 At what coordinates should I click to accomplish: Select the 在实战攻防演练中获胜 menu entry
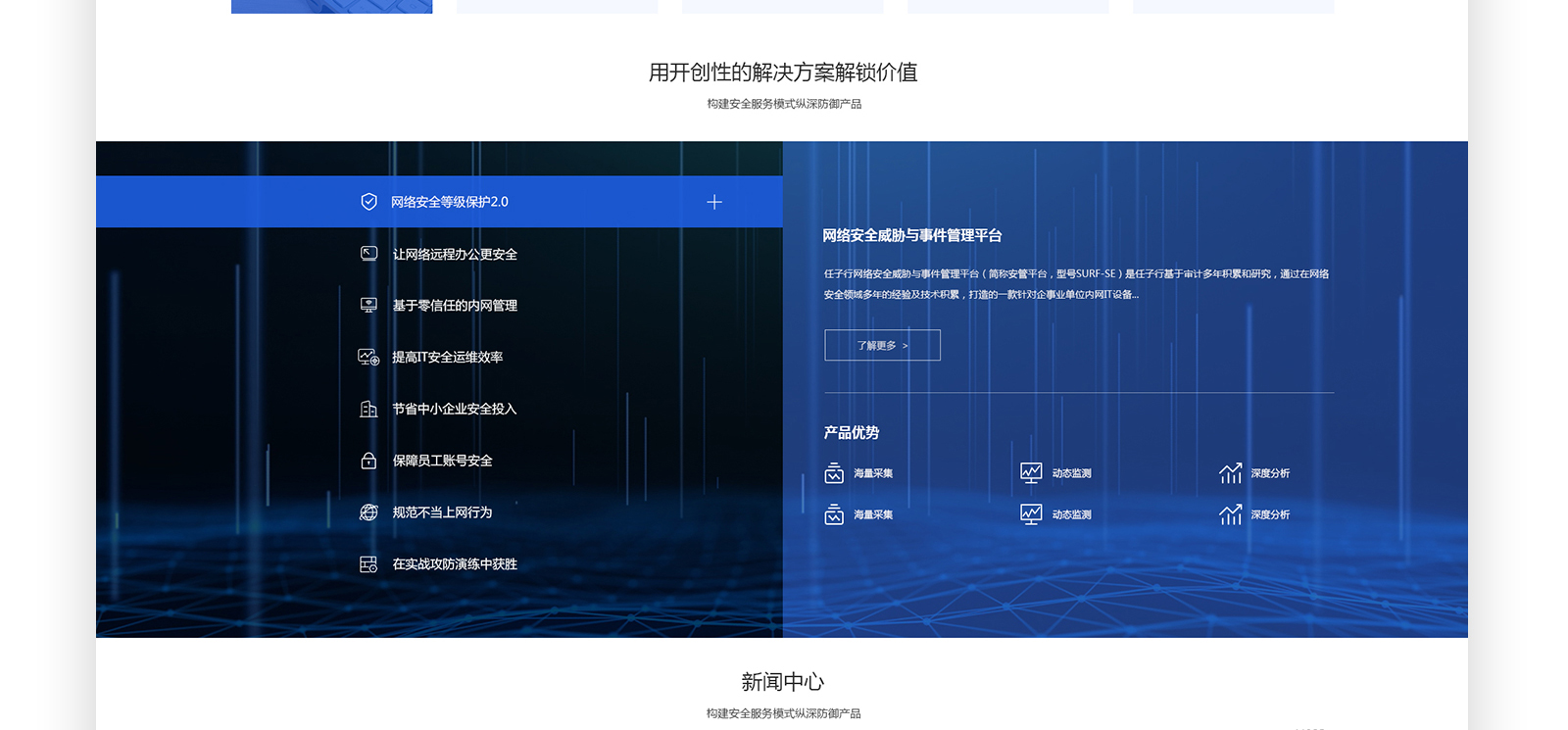click(455, 564)
